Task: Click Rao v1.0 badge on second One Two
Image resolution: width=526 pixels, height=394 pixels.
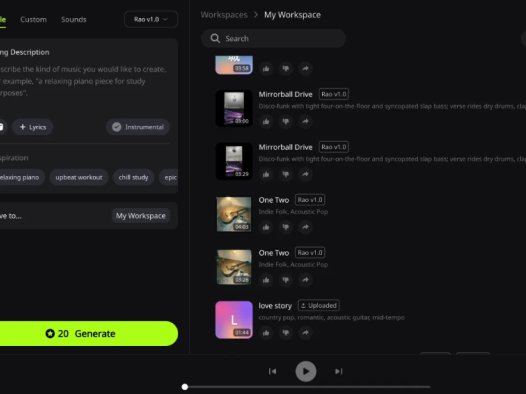Action: (x=310, y=252)
